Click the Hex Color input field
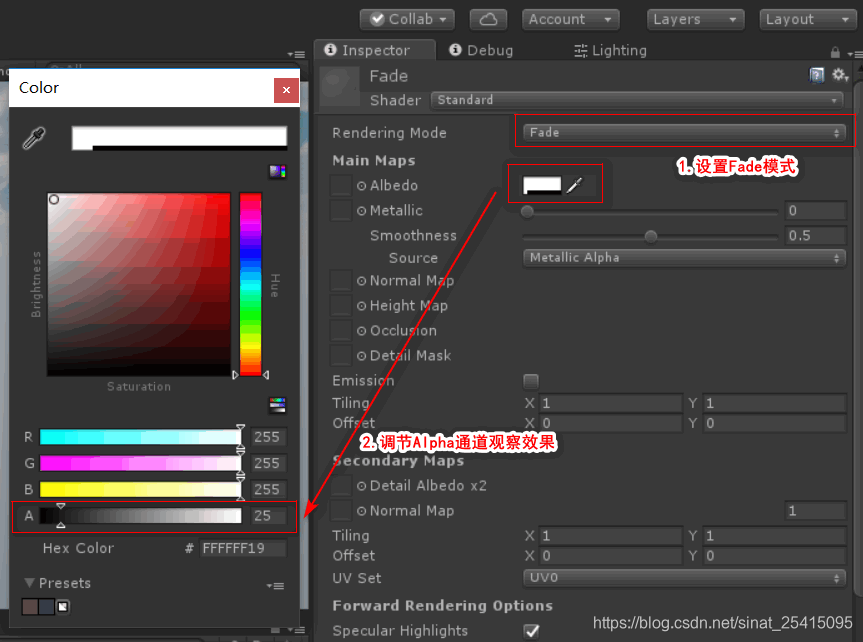Screen dimensions: 863x642 point(243,548)
